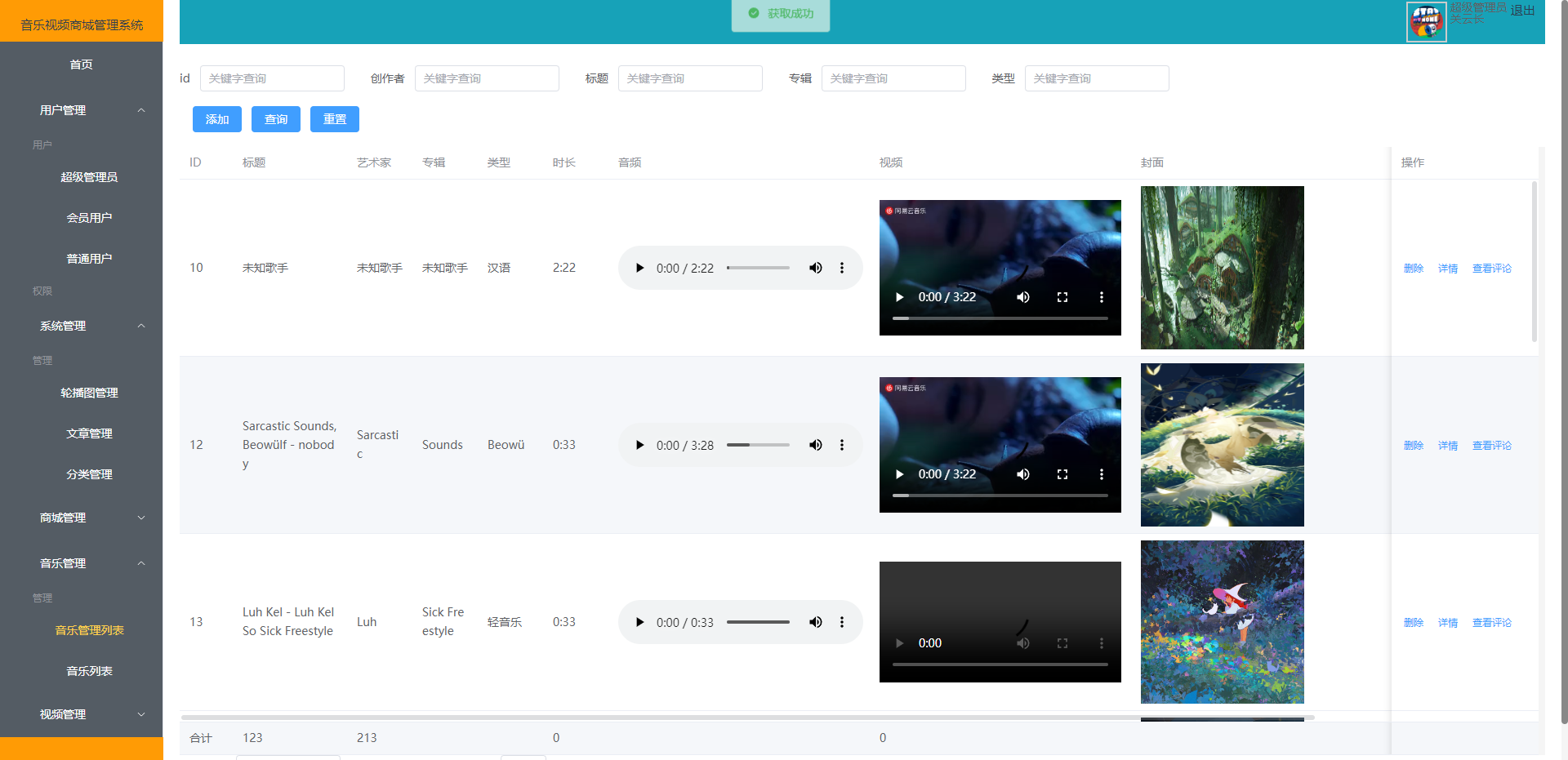The image size is (1568, 760).
Task: Click the Luh Kel video player
Action: point(1000,622)
